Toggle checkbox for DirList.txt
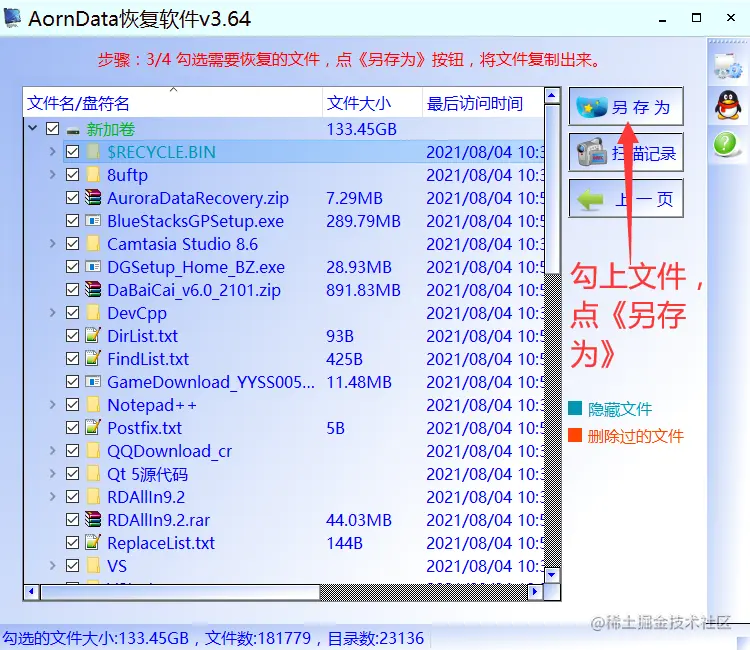 [x=73, y=335]
